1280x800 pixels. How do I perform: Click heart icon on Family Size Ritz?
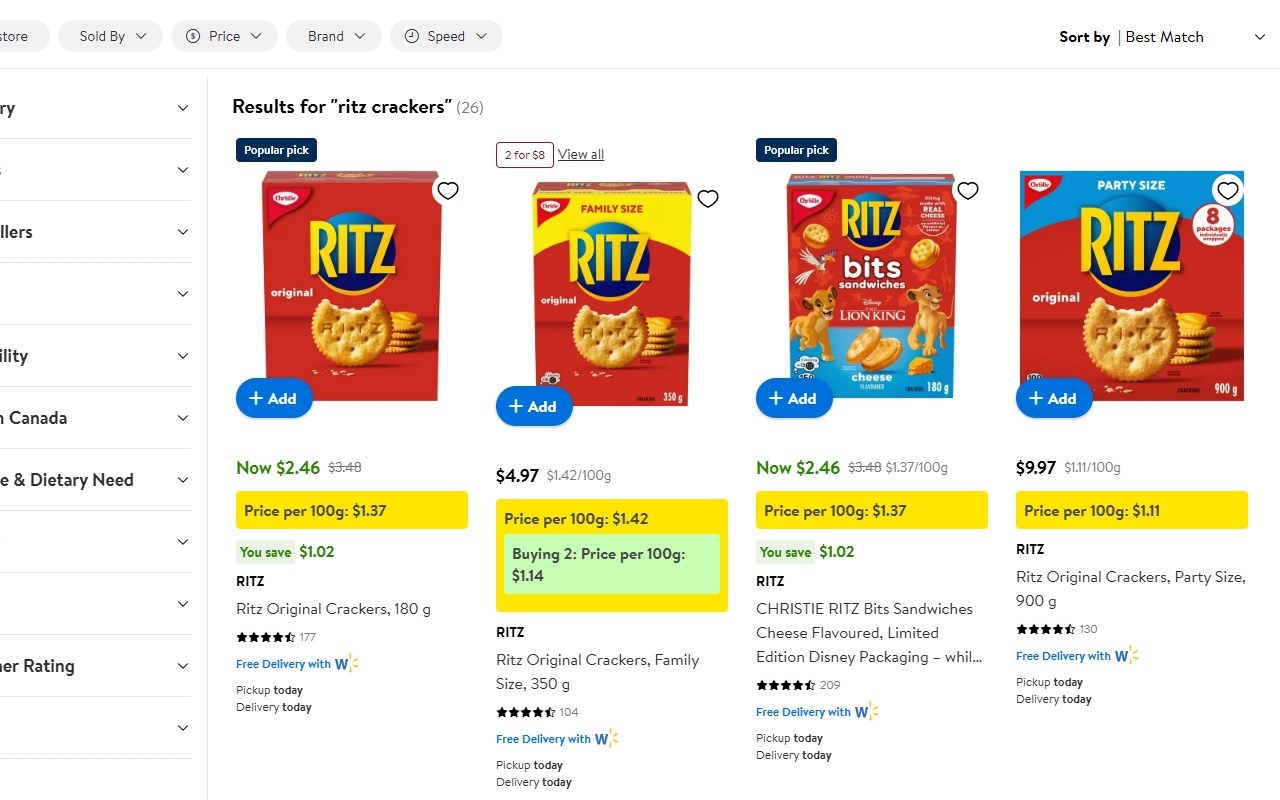coord(708,199)
